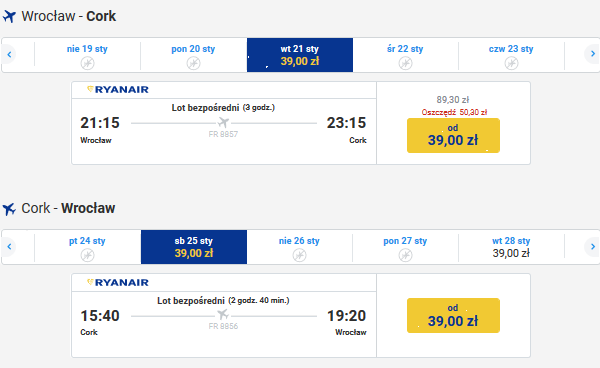The height and width of the screenshot is (368, 600).
Task: Show earlier return dates with left arrow
Action: coord(9,246)
